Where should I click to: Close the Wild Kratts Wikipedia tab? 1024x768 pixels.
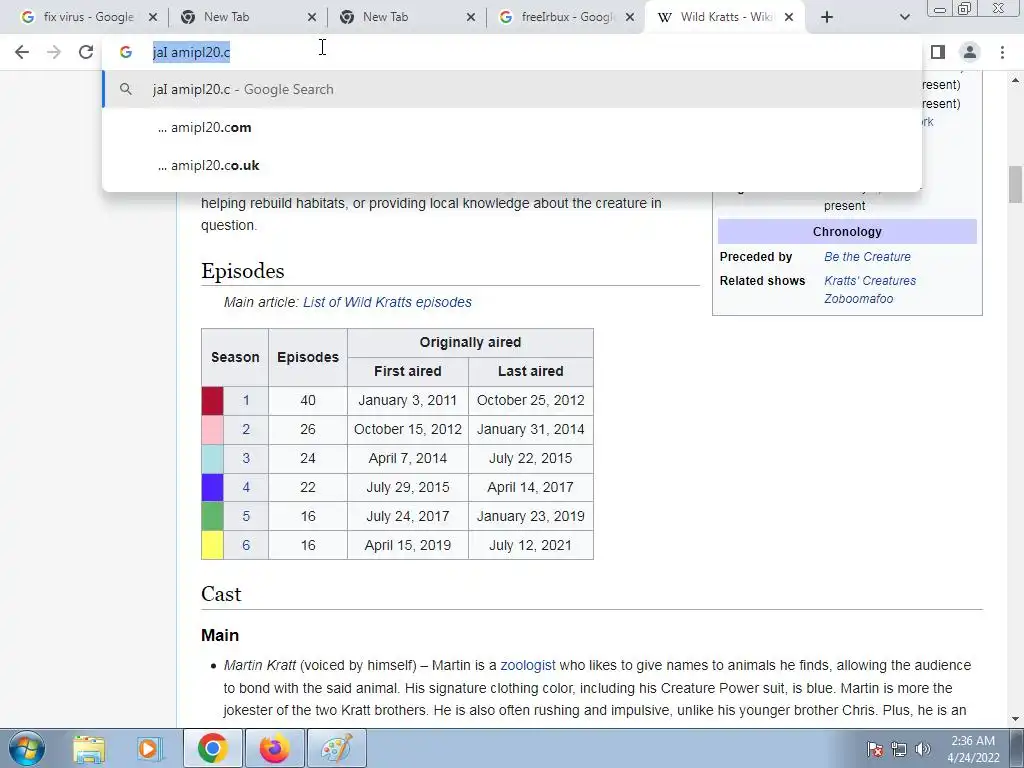789,18
